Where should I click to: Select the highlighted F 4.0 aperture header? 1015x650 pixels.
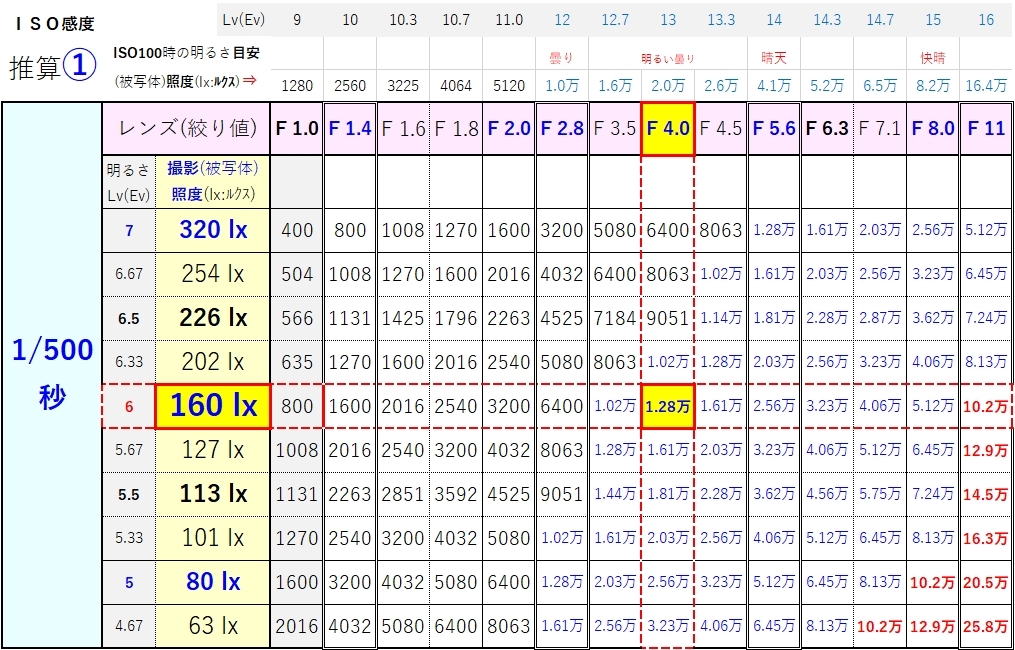[667, 129]
